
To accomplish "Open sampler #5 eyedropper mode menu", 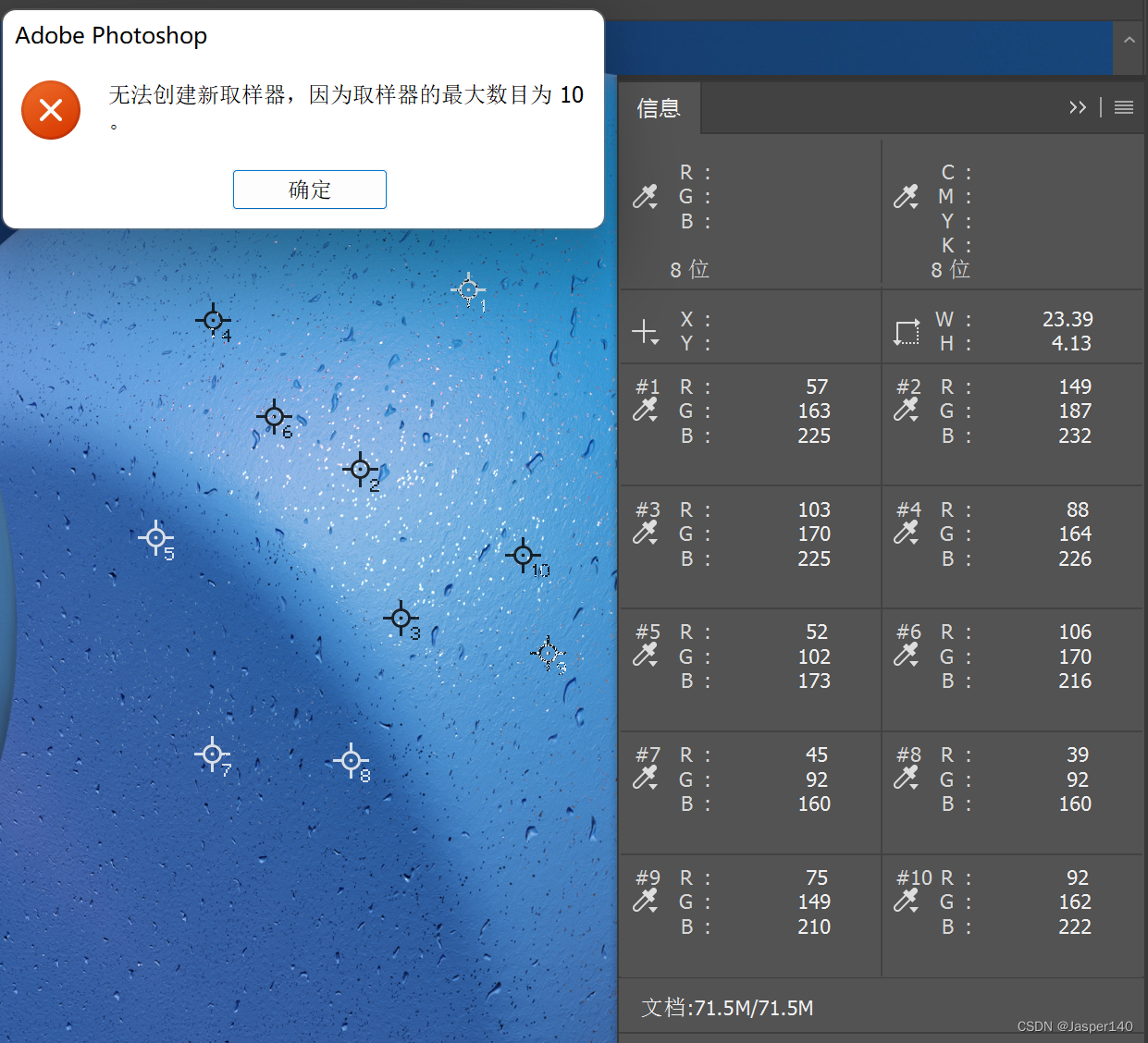I will tap(646, 655).
